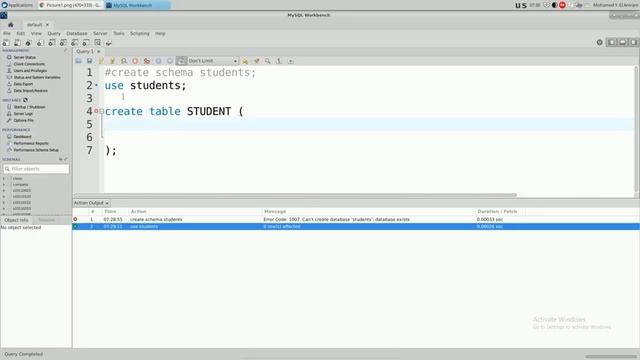Open the Query menu
640x360 pixels.
point(54,33)
